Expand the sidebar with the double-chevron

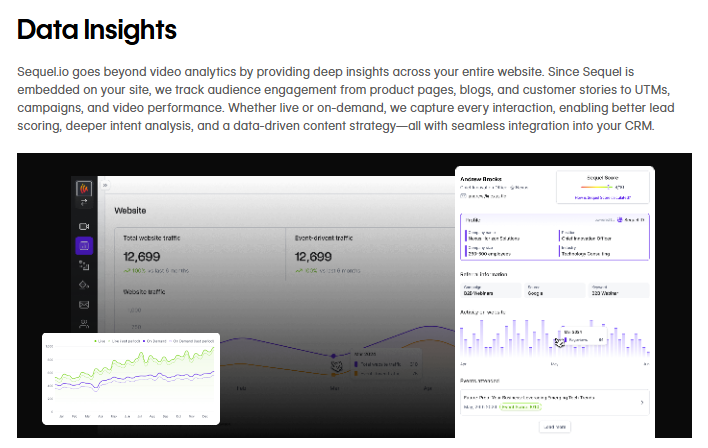pyautogui.click(x=104, y=186)
